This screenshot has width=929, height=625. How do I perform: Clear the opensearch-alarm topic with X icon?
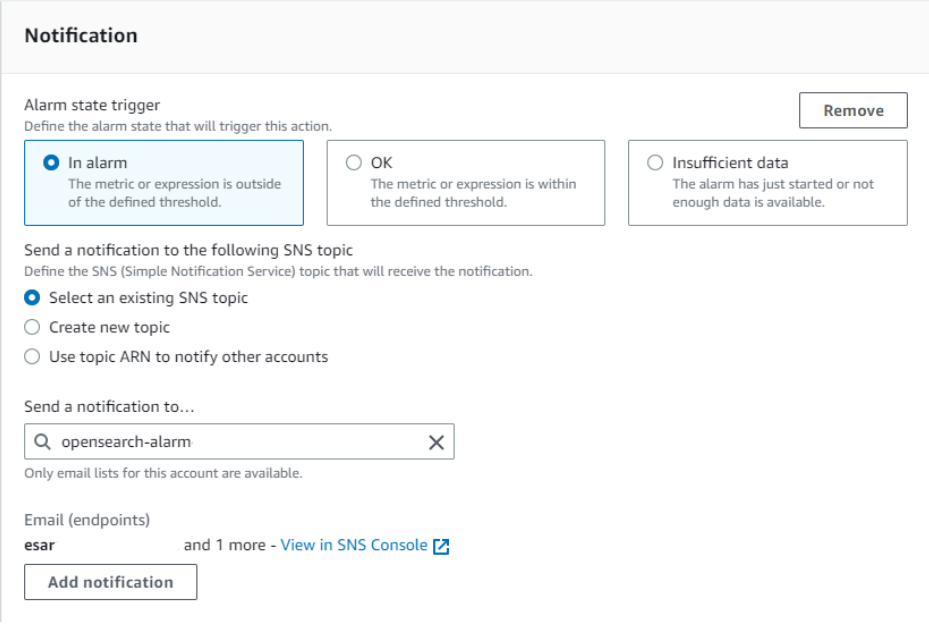436,442
